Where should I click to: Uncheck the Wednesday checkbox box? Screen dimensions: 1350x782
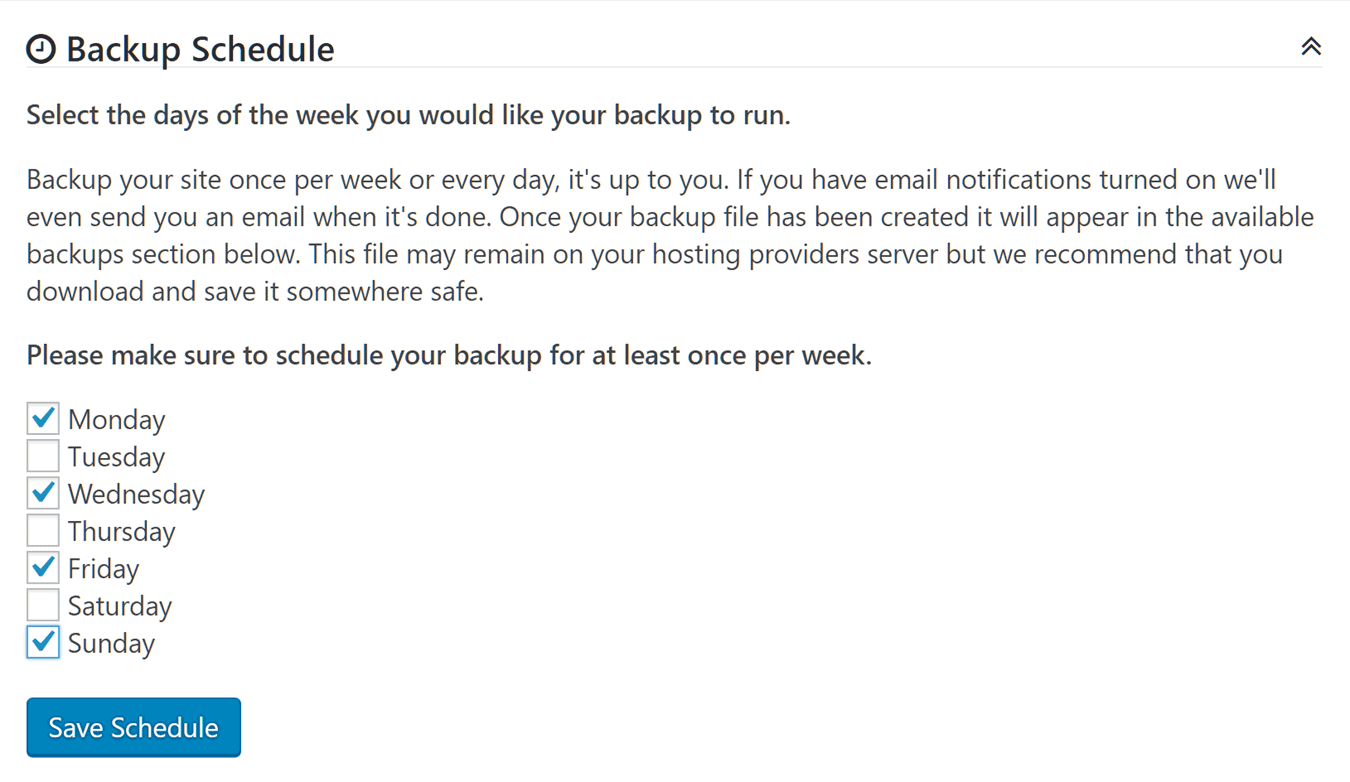tap(43, 493)
